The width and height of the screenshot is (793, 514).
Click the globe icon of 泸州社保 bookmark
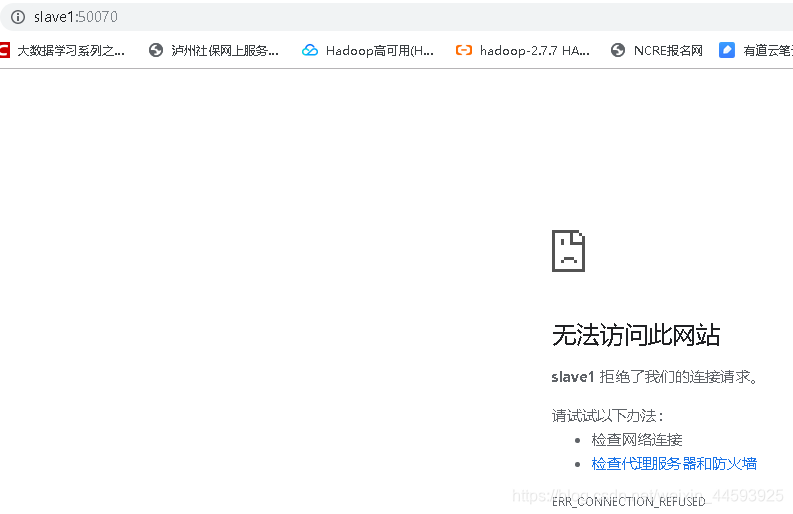point(156,50)
